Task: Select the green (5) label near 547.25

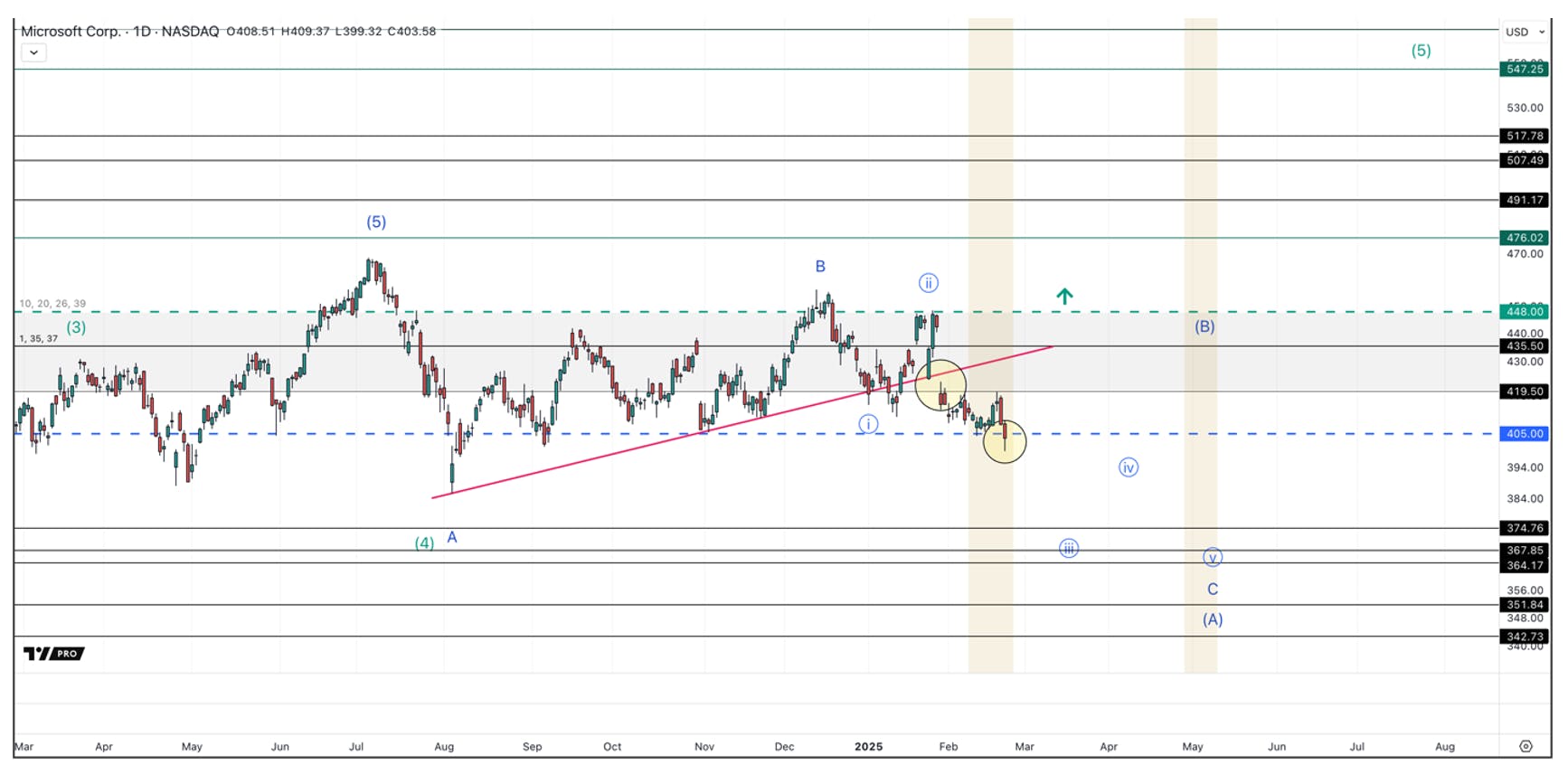Action: point(1421,51)
